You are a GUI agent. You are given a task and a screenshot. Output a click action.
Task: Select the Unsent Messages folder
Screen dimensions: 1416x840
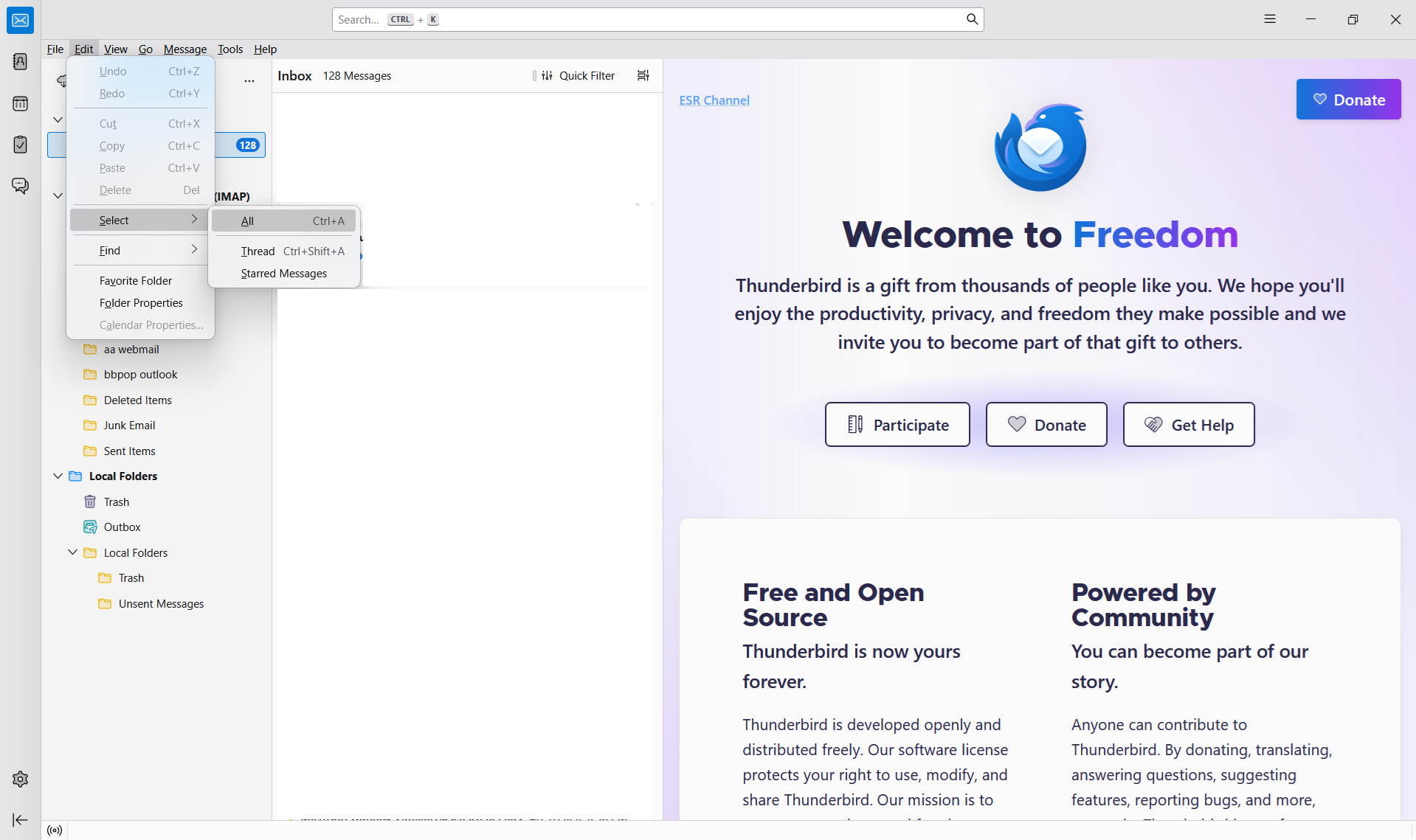[161, 604]
